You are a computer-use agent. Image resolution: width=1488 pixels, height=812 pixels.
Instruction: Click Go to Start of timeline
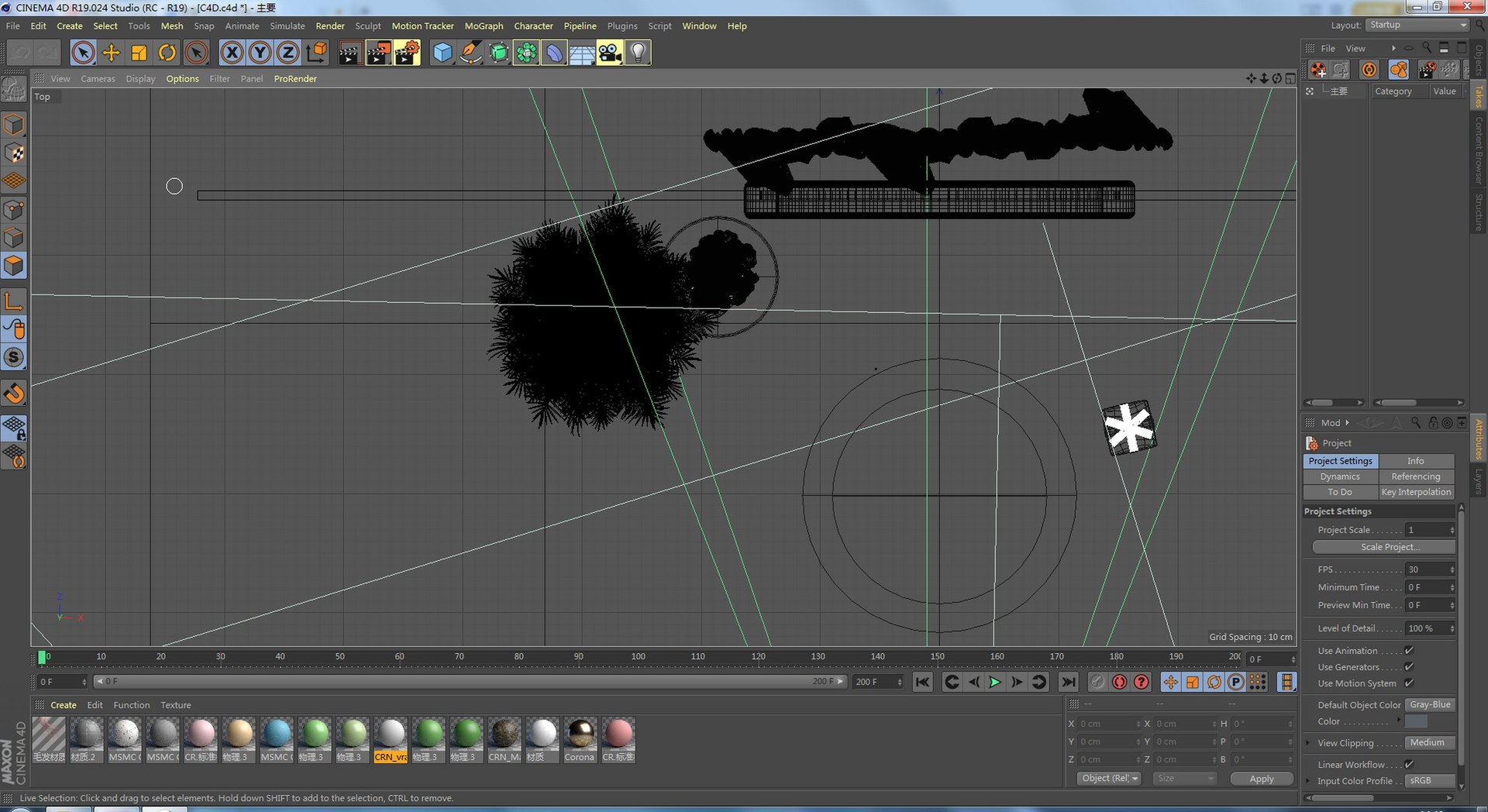(x=922, y=682)
